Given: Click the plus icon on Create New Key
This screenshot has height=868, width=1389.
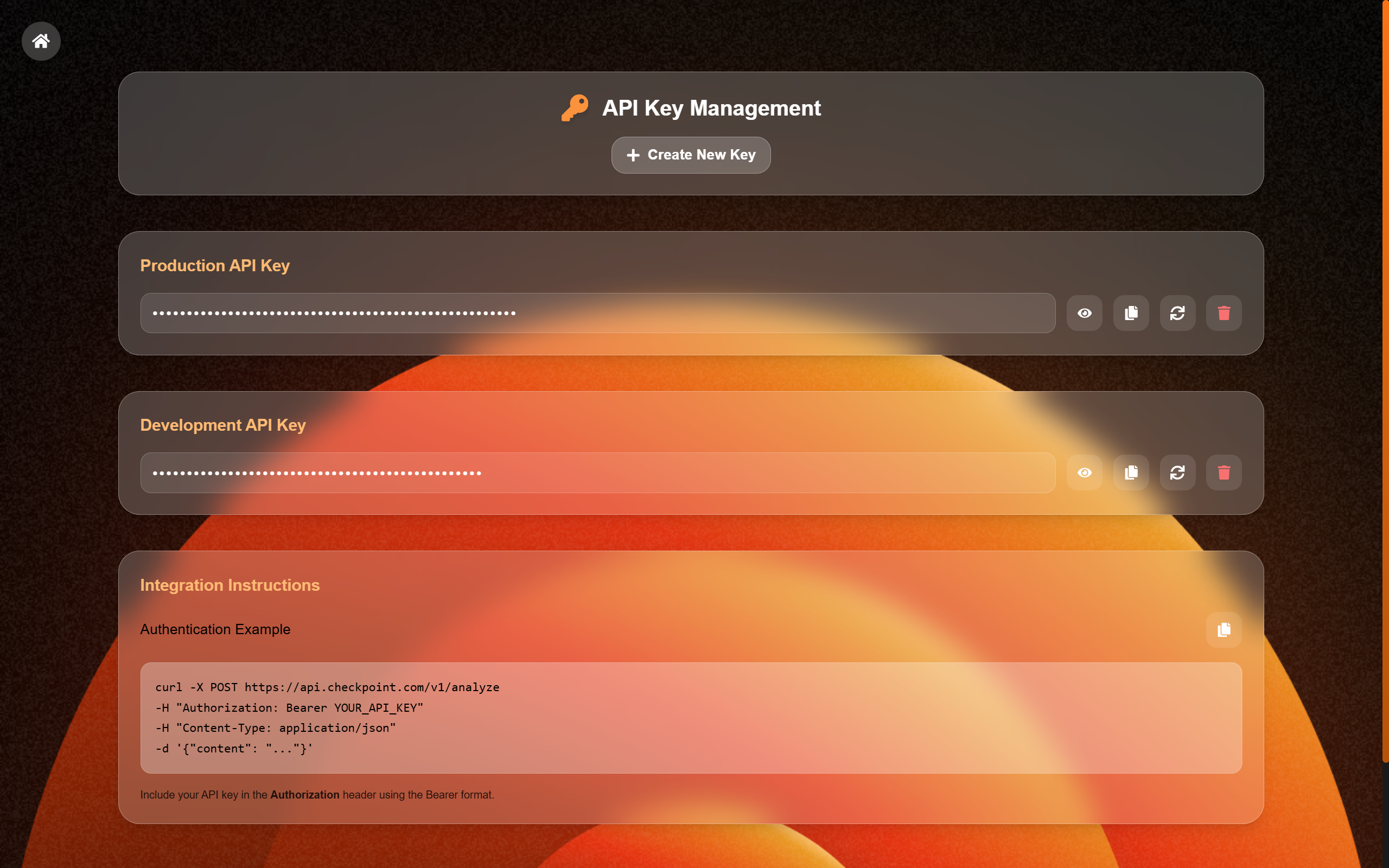Looking at the screenshot, I should click(633, 155).
